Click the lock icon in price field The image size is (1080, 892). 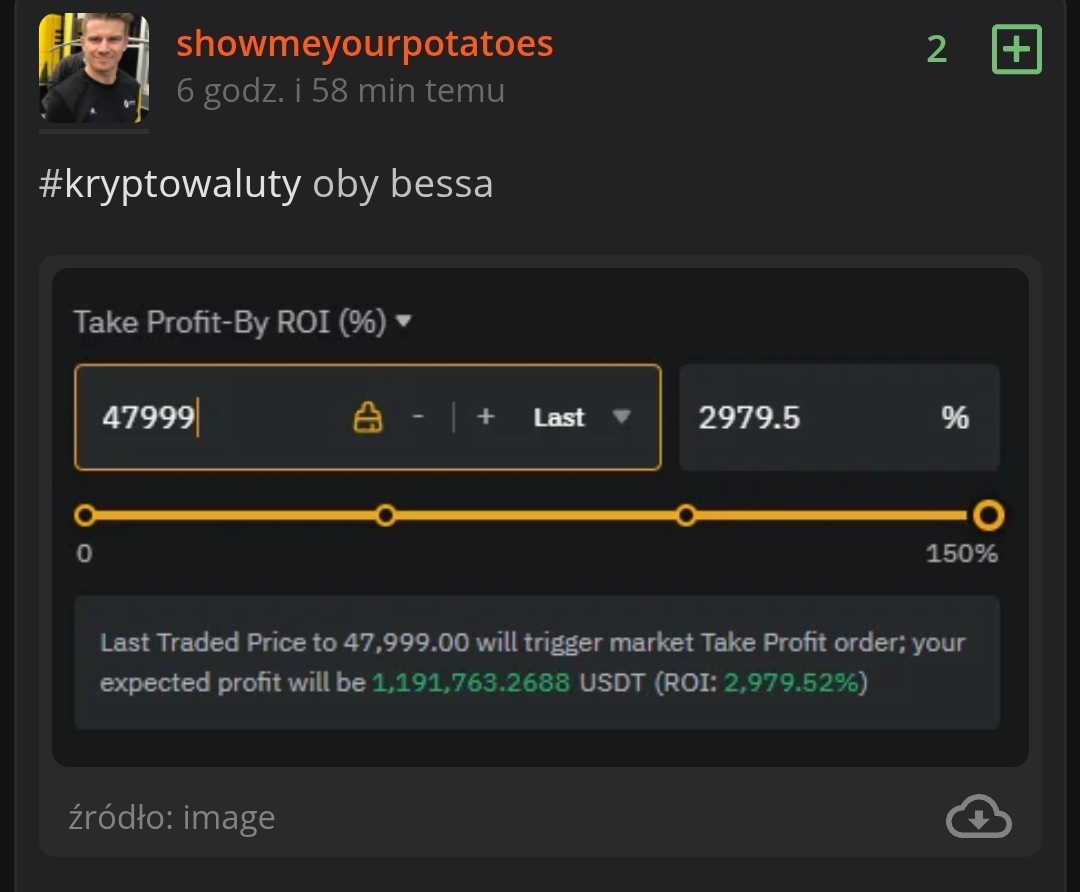pos(368,417)
